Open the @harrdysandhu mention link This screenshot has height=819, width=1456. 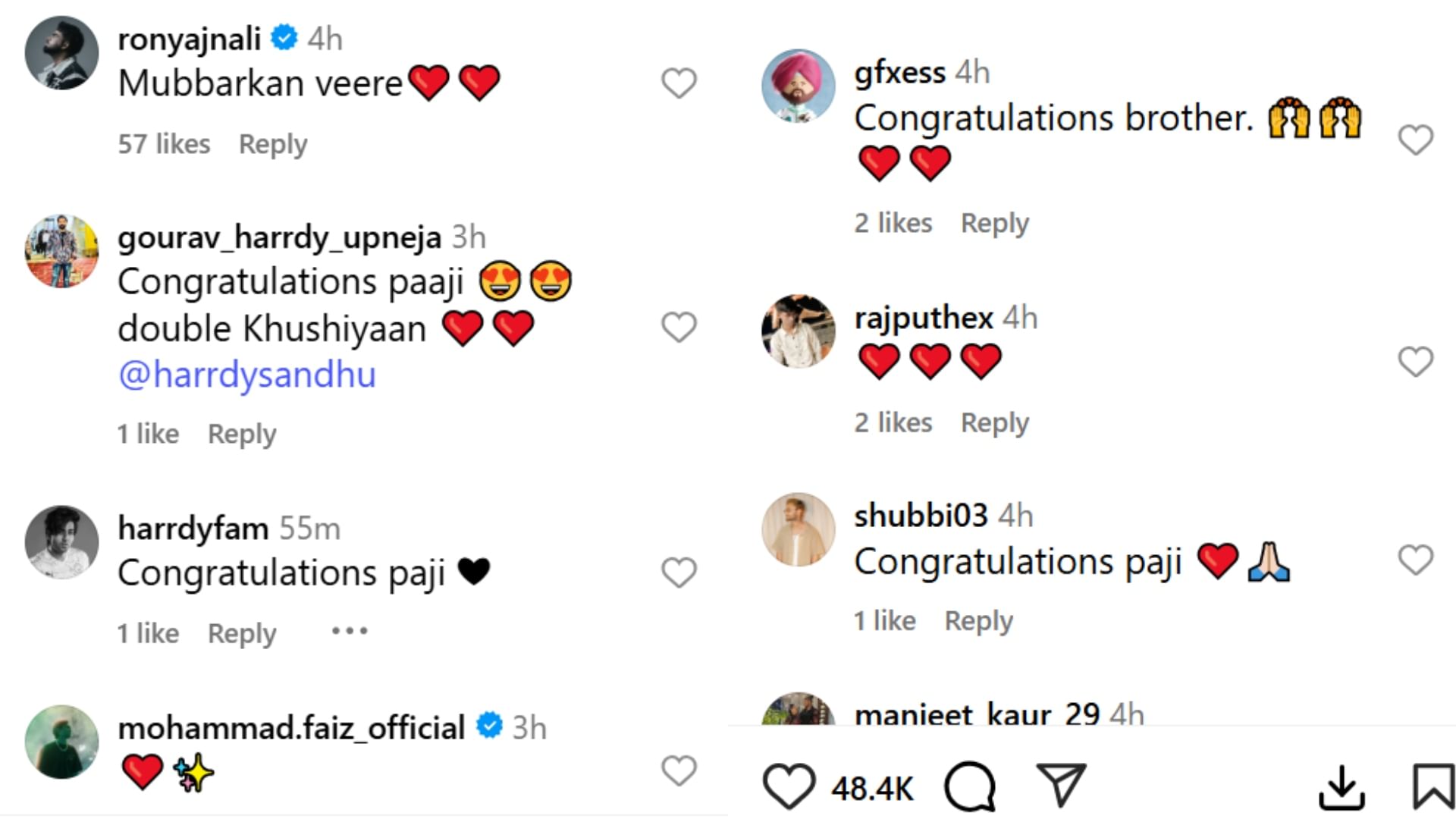click(247, 375)
